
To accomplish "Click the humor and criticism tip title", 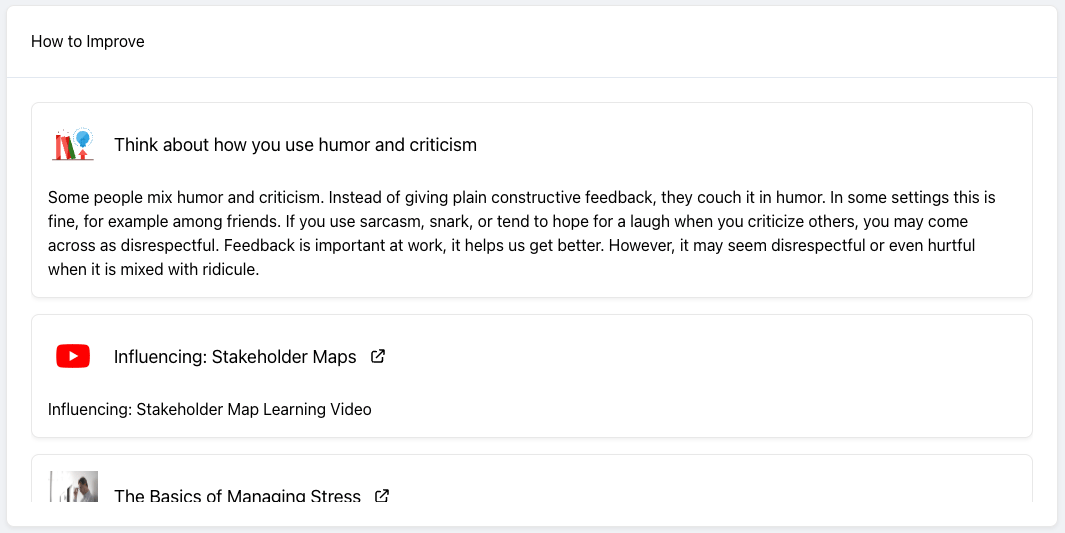I will coord(295,145).
